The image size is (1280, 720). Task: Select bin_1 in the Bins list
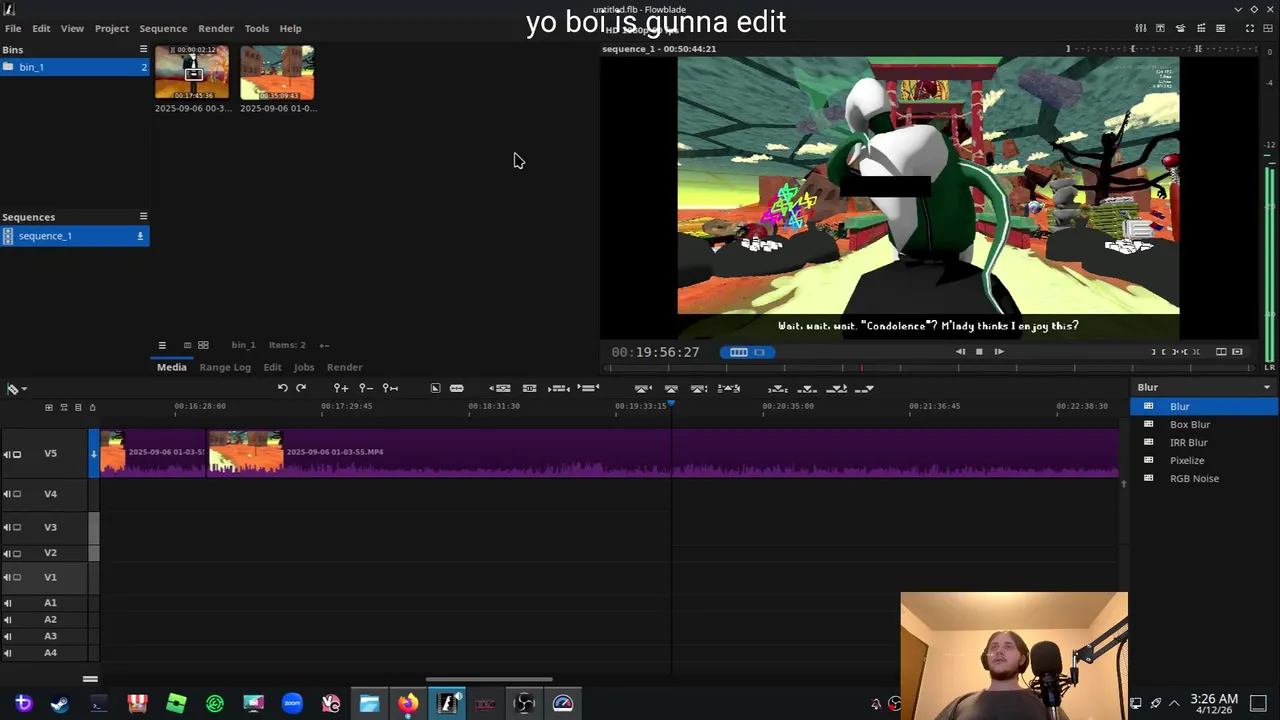tap(75, 67)
